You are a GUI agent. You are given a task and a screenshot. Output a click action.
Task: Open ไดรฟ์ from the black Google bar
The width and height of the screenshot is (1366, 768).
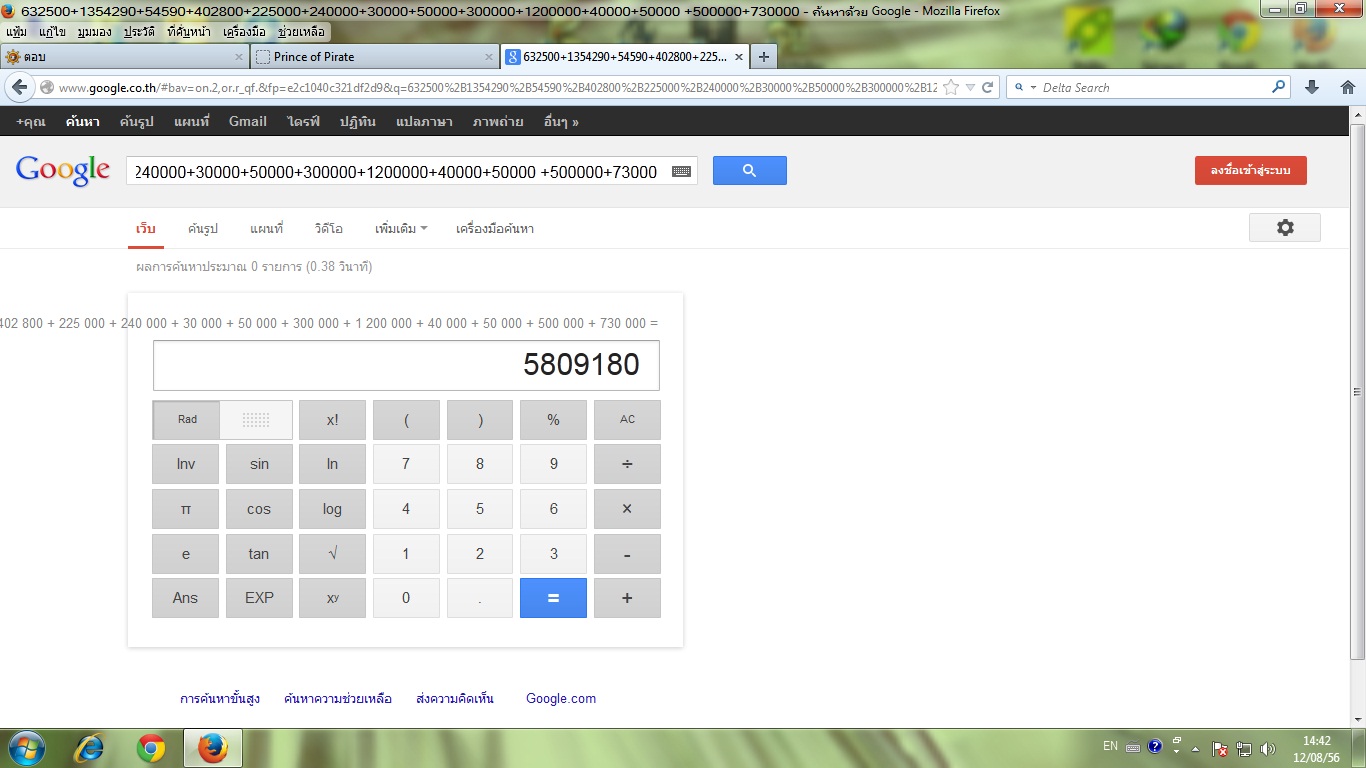[303, 121]
